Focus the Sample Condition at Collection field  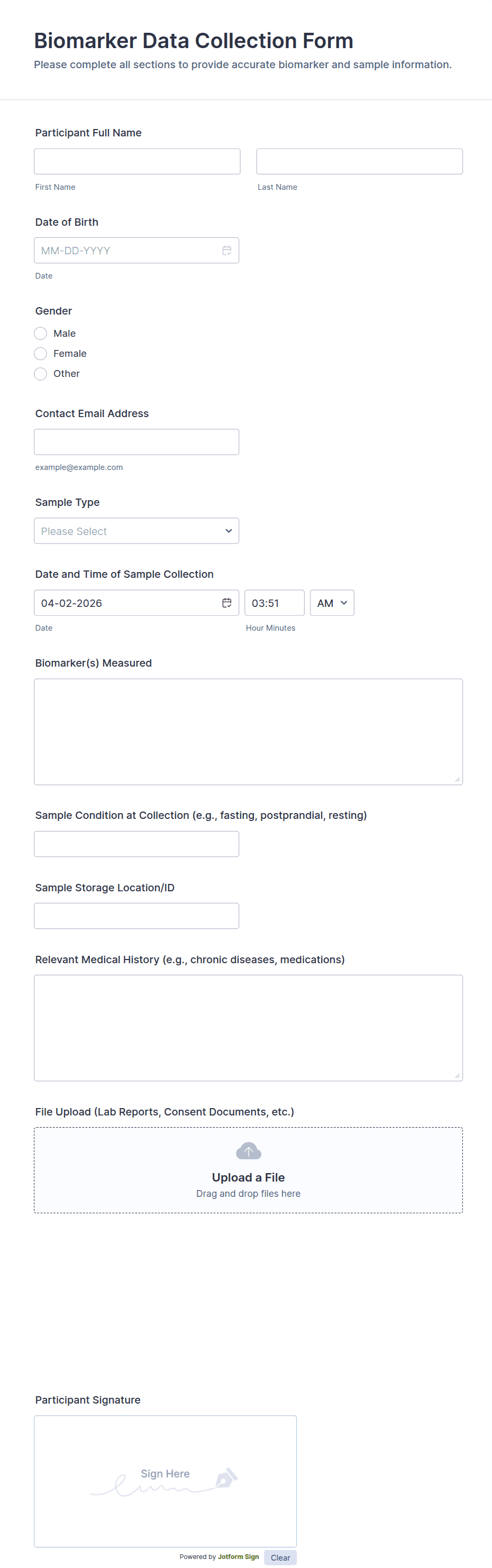[136, 844]
